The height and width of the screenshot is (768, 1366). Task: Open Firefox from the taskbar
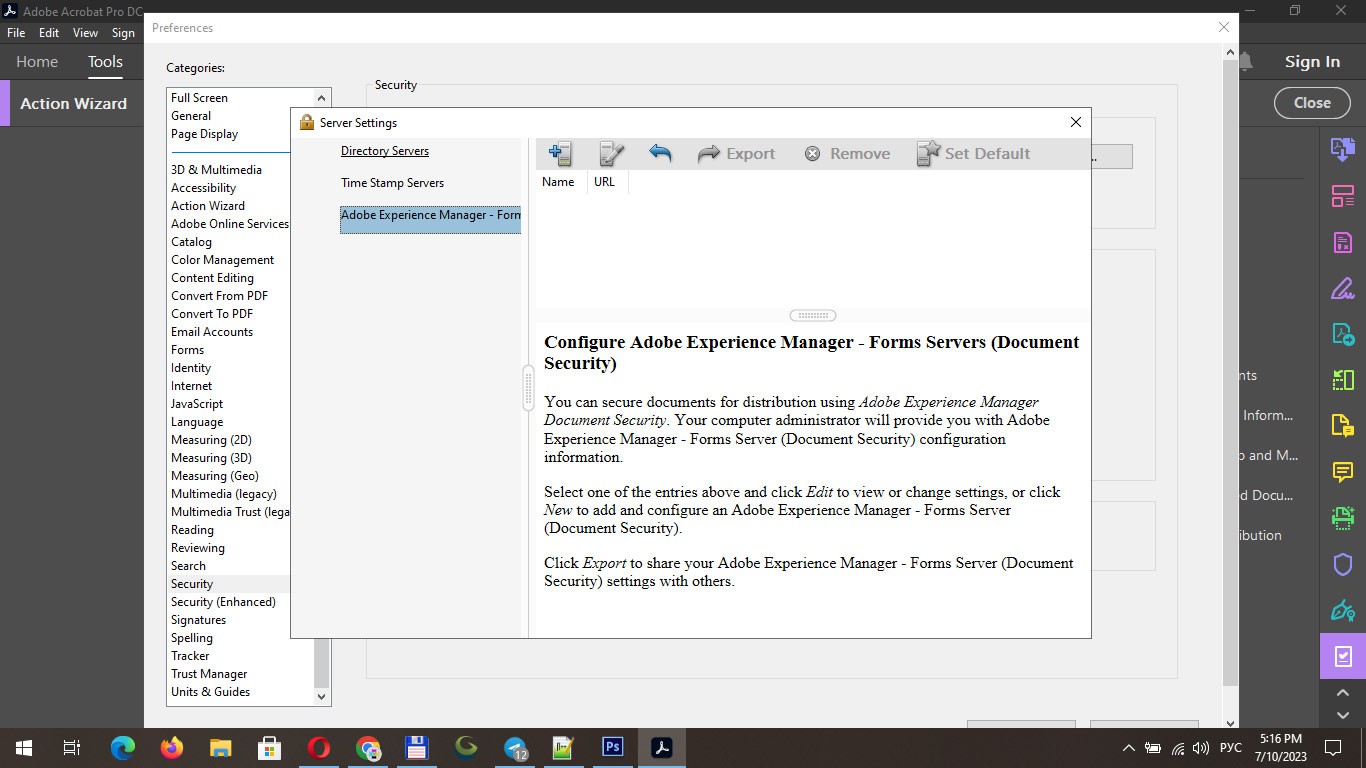point(172,748)
